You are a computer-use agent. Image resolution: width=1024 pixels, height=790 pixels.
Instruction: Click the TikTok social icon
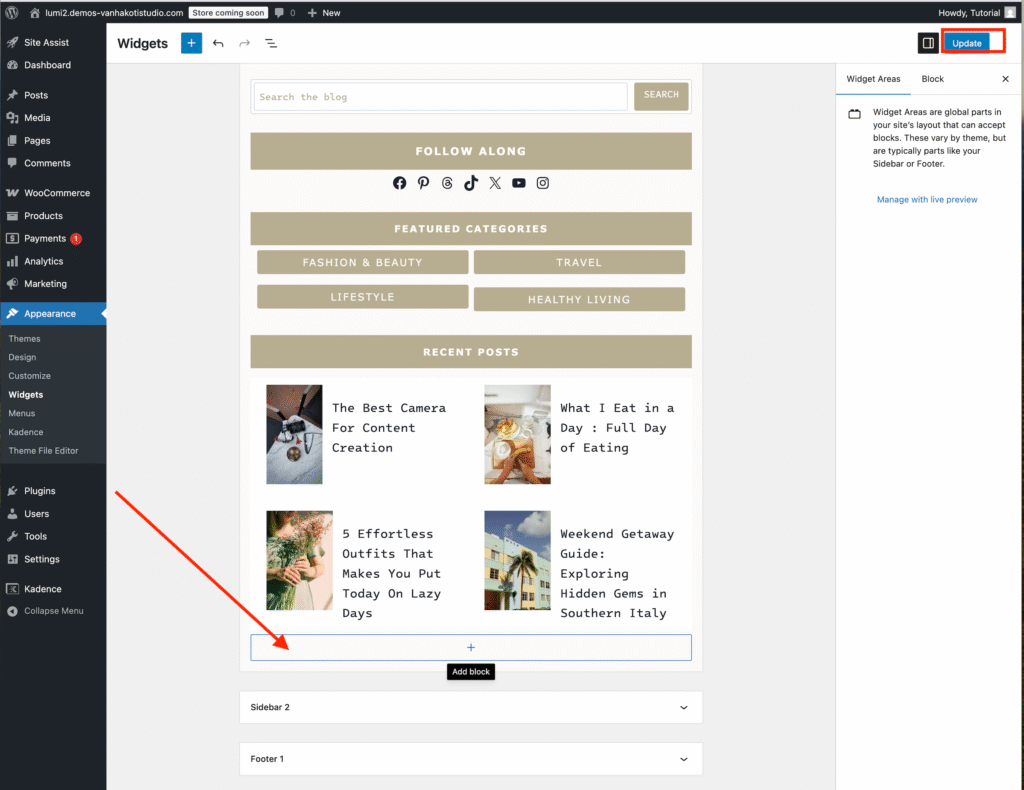pyautogui.click(x=471, y=183)
